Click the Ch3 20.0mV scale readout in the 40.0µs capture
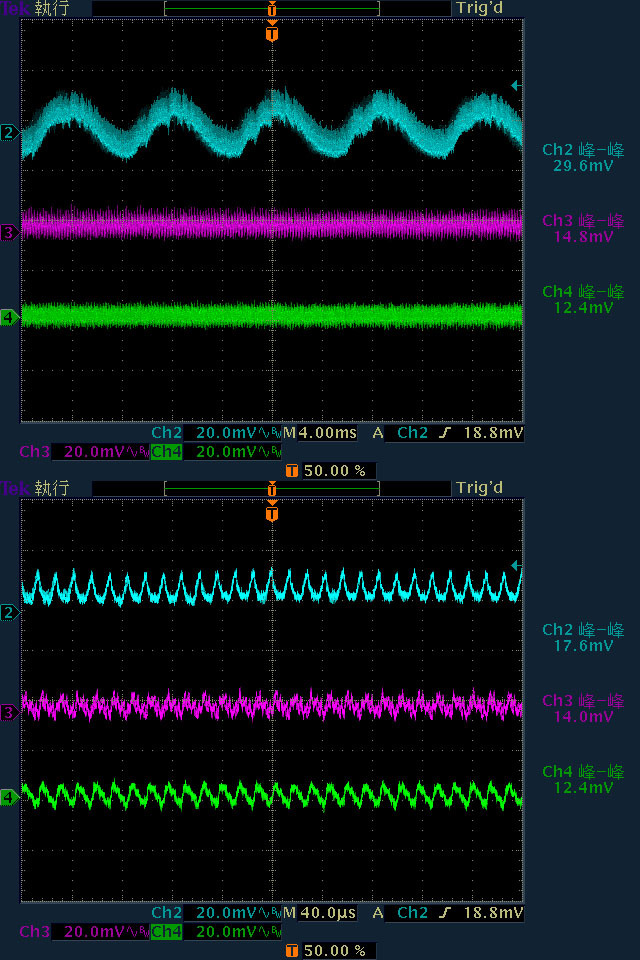 coord(84,932)
